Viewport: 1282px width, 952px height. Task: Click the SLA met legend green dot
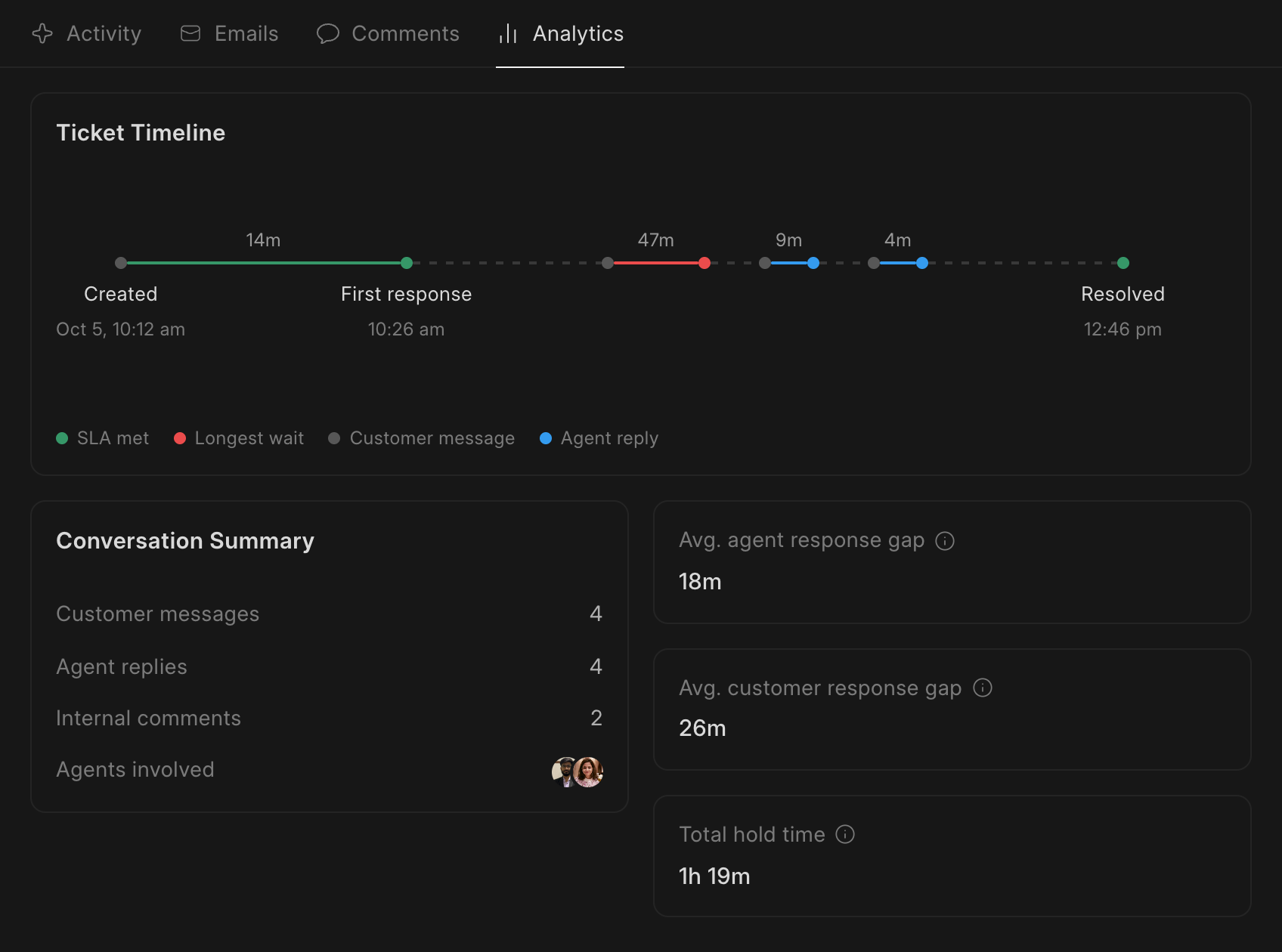pyautogui.click(x=62, y=438)
